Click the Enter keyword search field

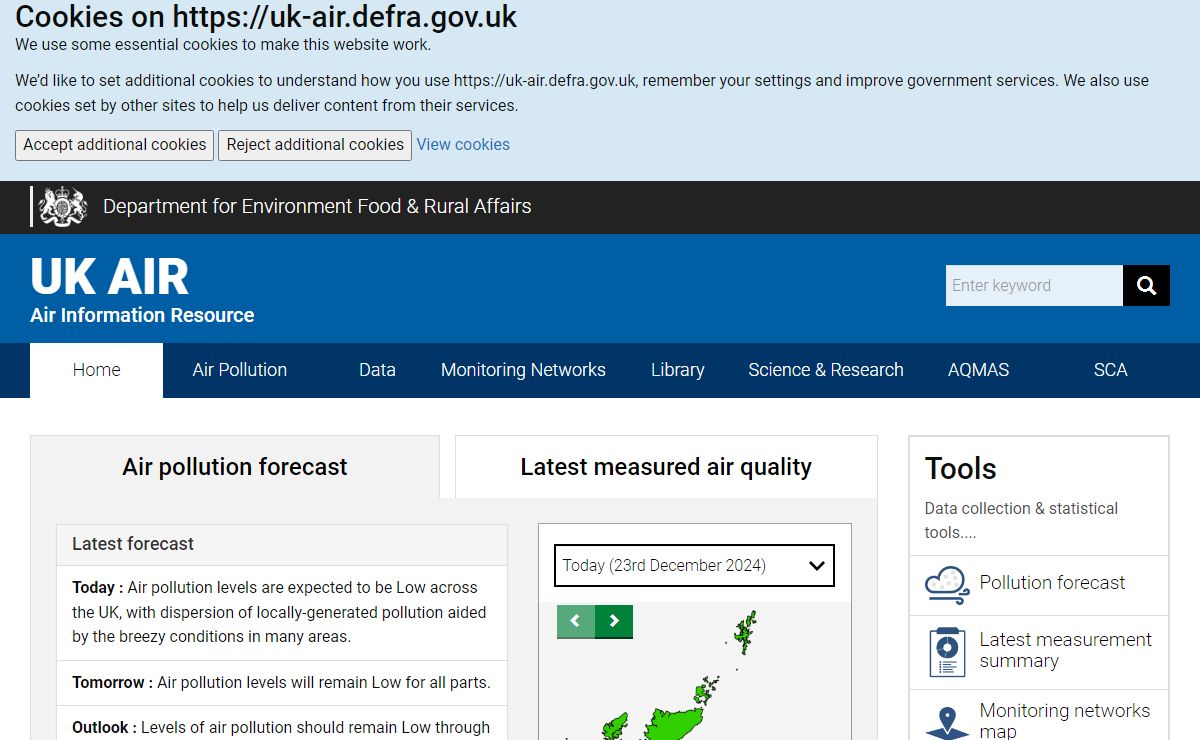(x=1034, y=285)
